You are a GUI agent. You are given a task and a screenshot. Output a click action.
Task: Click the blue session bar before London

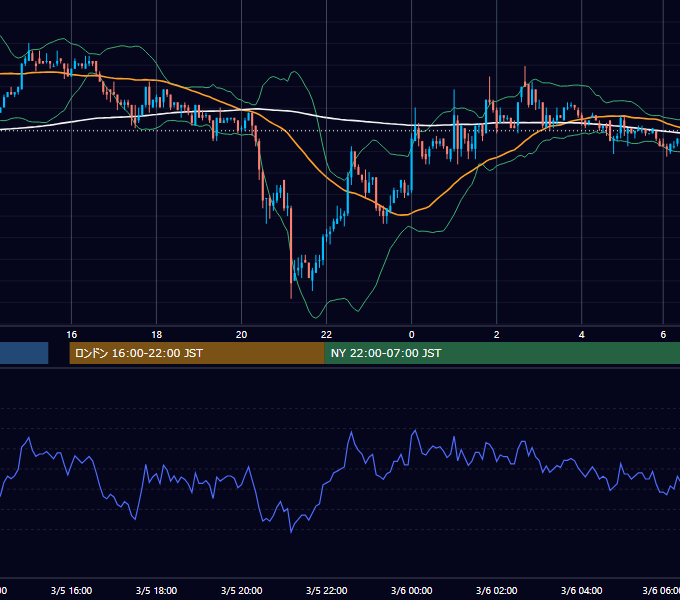click(24, 353)
